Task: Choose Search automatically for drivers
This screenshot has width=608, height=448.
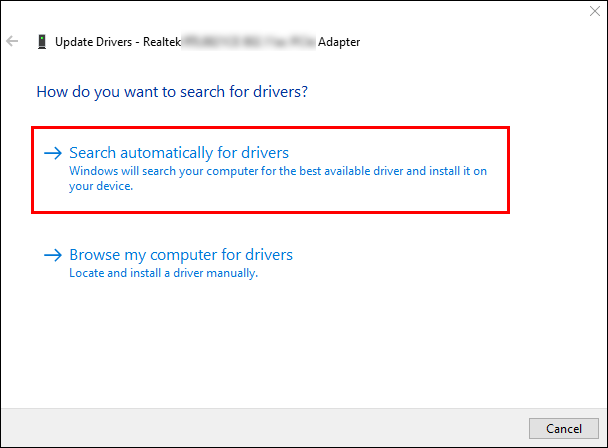Action: click(178, 153)
